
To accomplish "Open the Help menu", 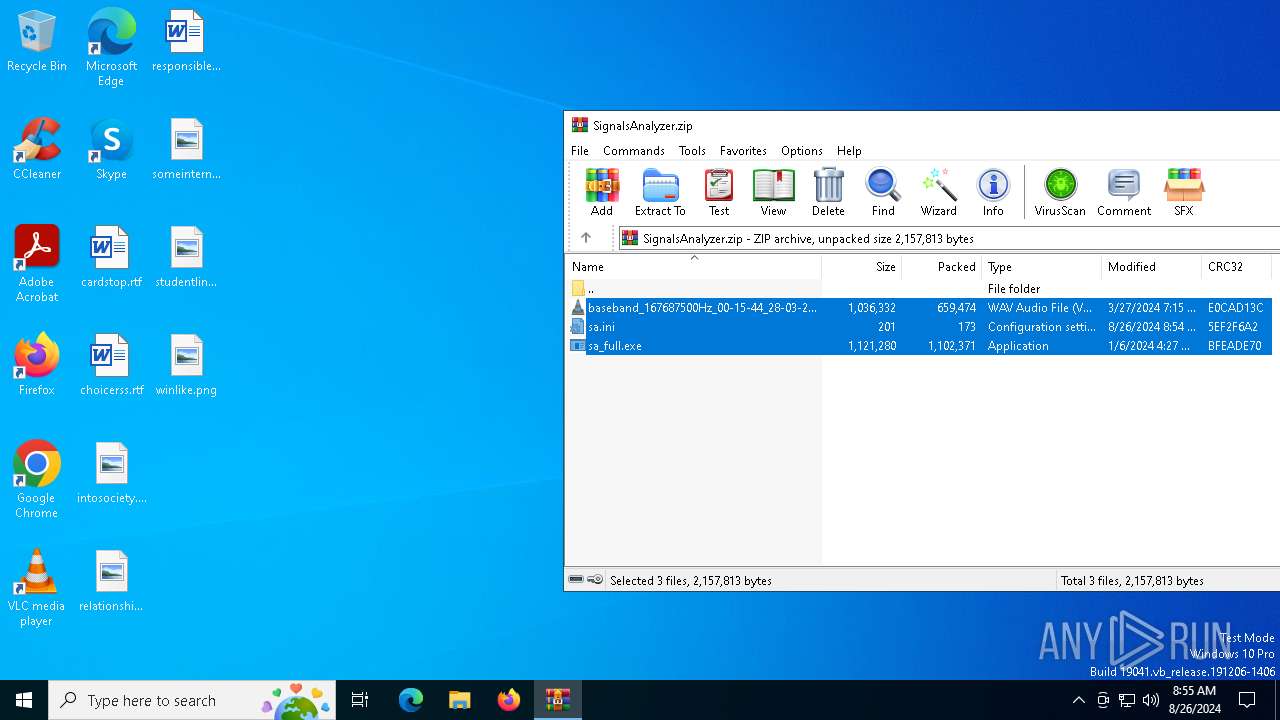I will pos(849,151).
